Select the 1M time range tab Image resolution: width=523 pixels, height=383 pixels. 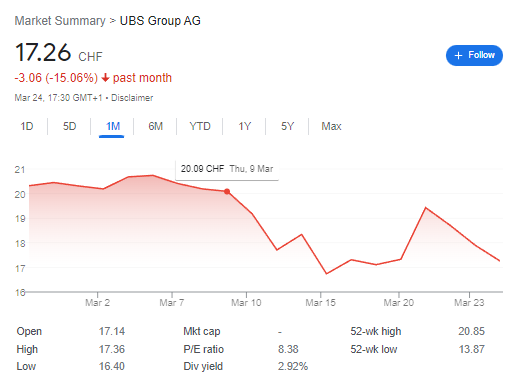pyautogui.click(x=112, y=126)
